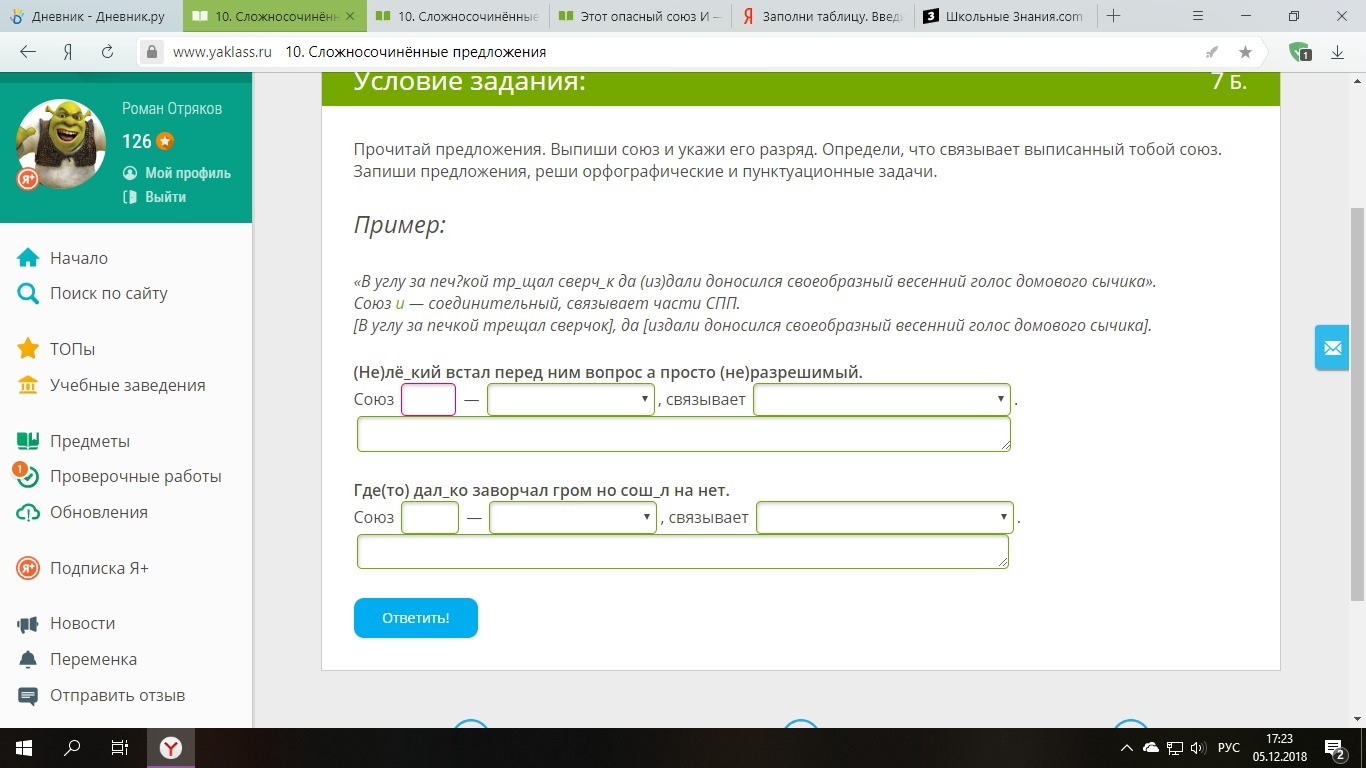The image size is (1366, 768).
Task: Click the mail envelope feedback icon
Action: tap(1332, 348)
